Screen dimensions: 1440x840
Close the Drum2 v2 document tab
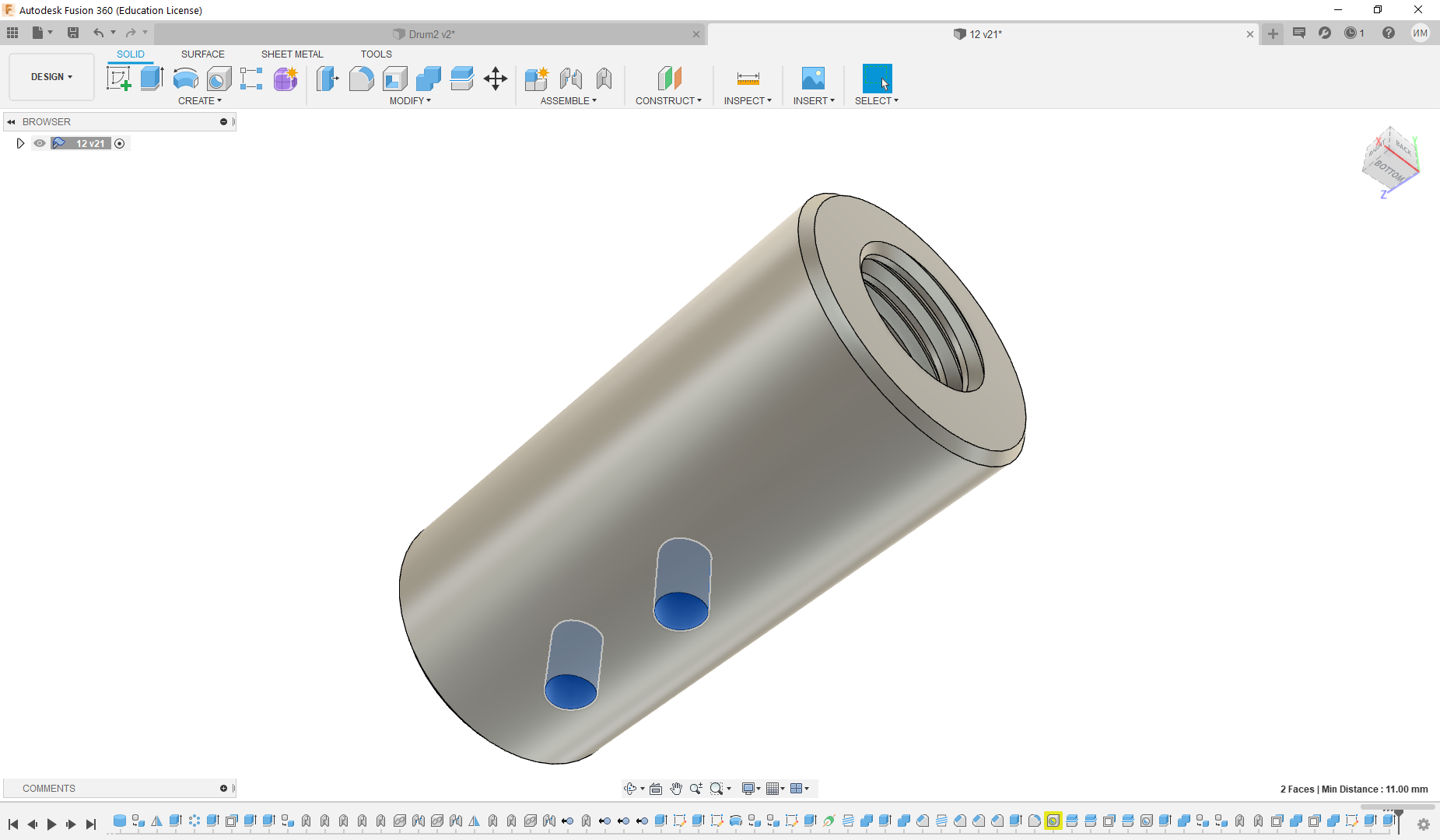[x=696, y=34]
